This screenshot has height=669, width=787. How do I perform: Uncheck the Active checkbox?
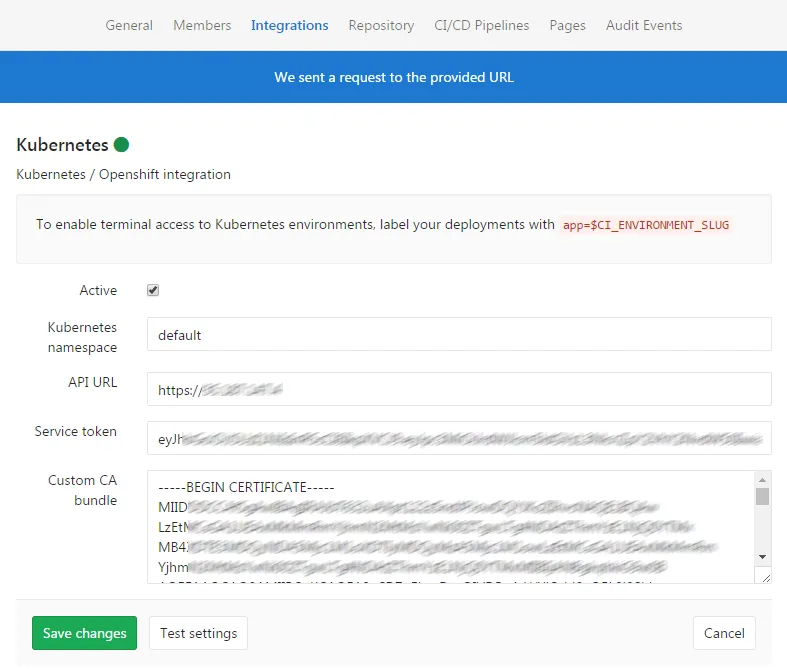pos(153,290)
